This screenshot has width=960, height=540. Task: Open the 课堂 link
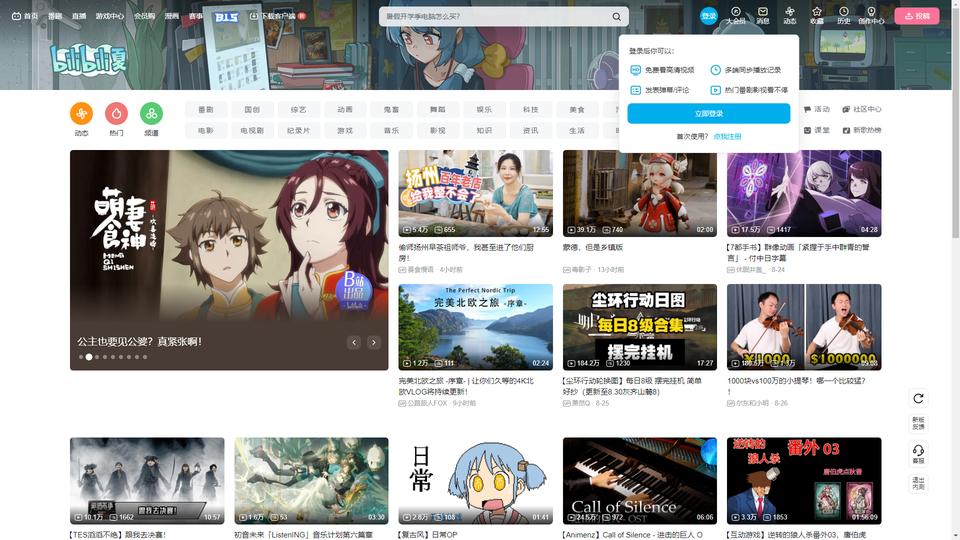pyautogui.click(x=817, y=130)
